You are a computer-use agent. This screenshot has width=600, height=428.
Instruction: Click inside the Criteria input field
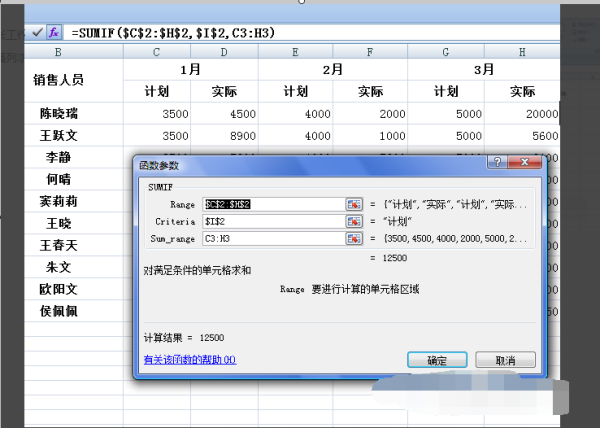[272, 221]
